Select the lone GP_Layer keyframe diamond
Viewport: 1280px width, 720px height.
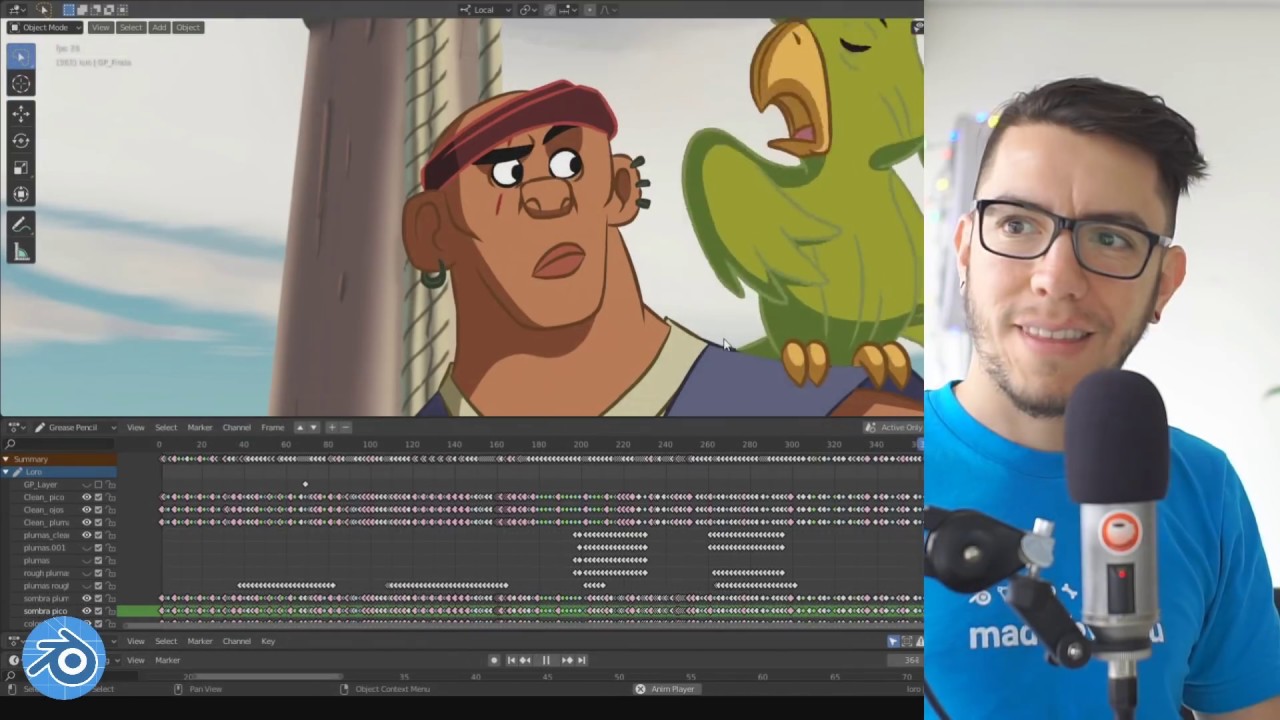pos(305,484)
